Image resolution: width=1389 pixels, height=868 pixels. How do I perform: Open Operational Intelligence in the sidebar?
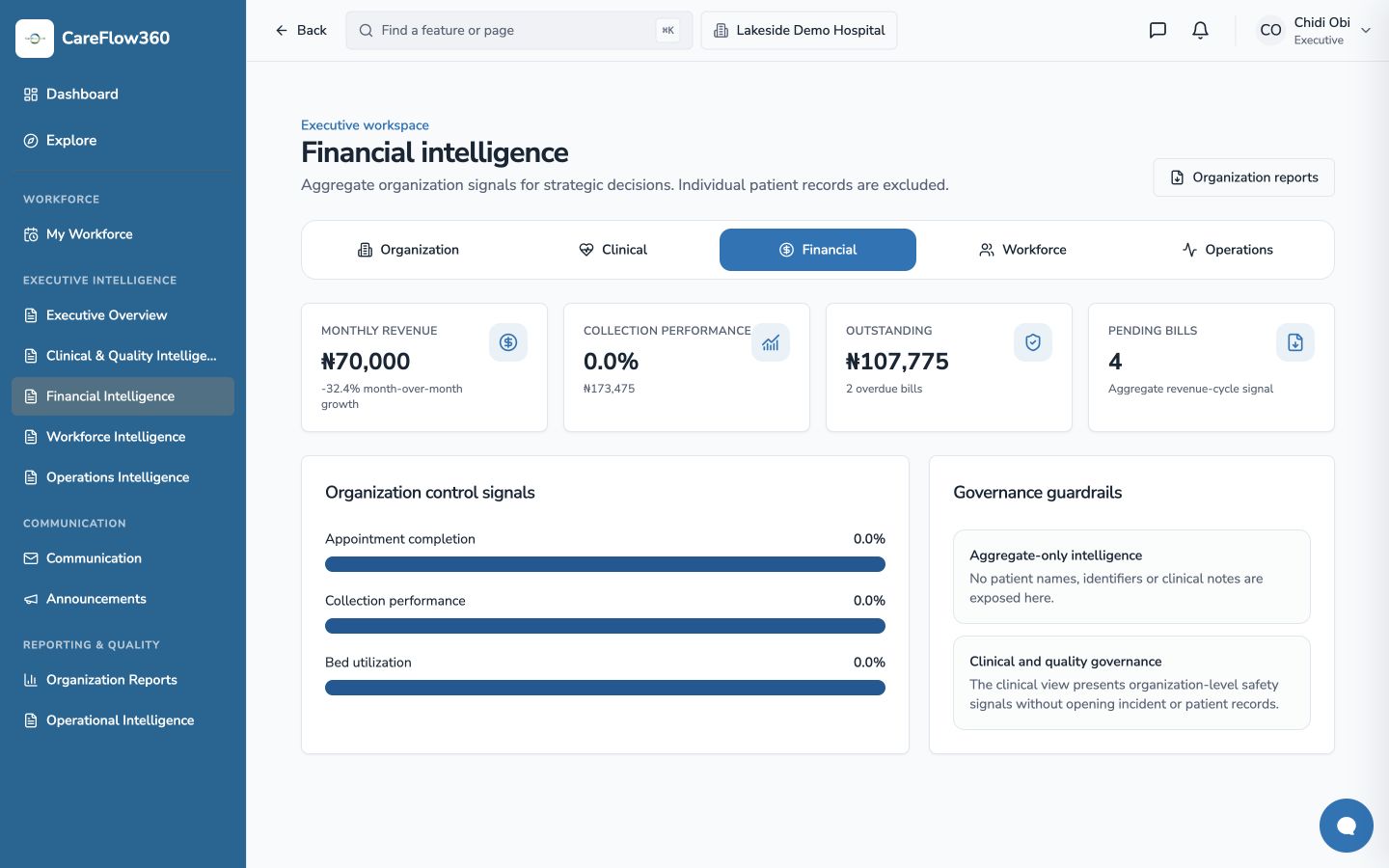[123, 720]
